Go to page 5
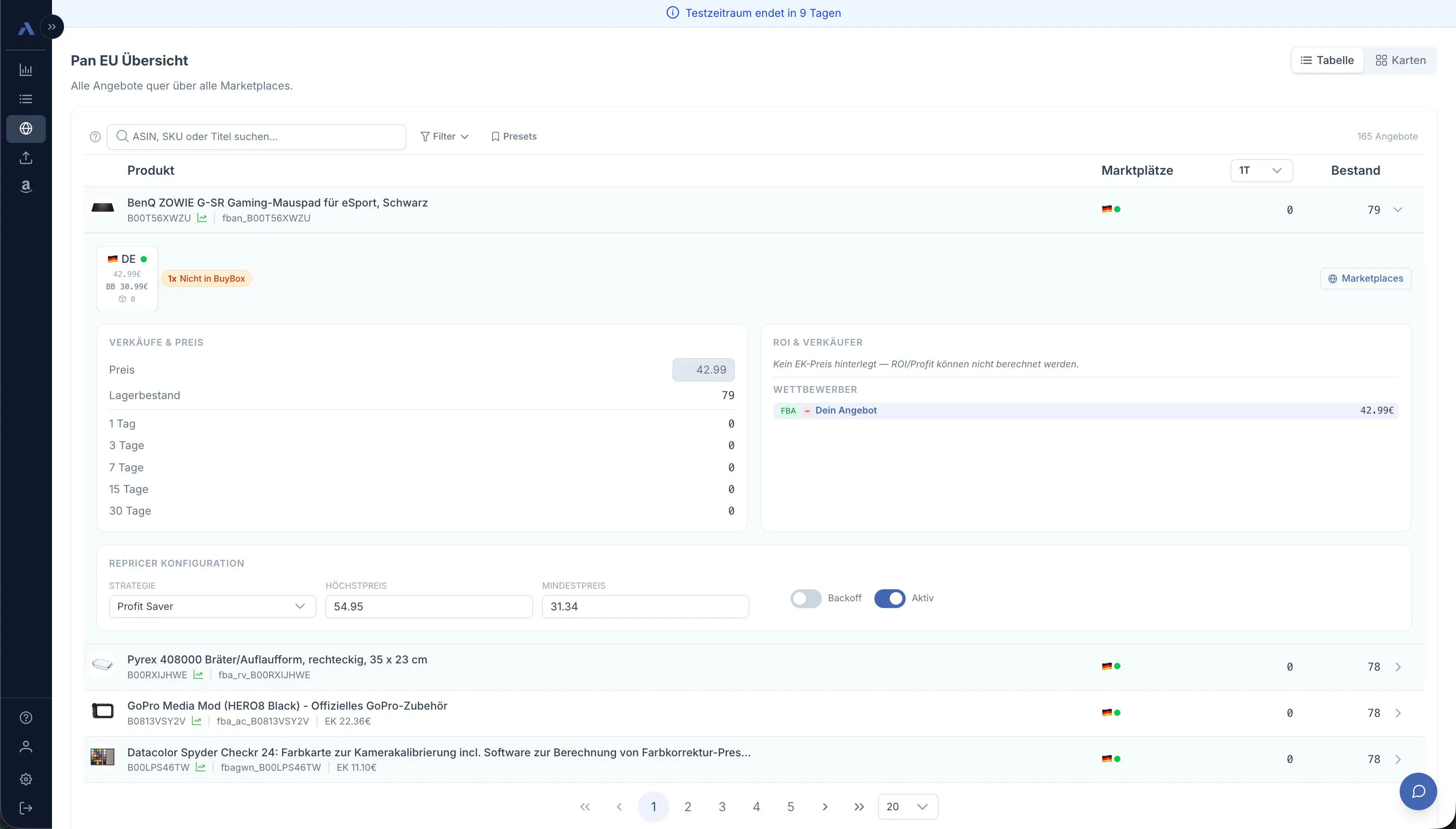Image resolution: width=1456 pixels, height=829 pixels. [790, 807]
